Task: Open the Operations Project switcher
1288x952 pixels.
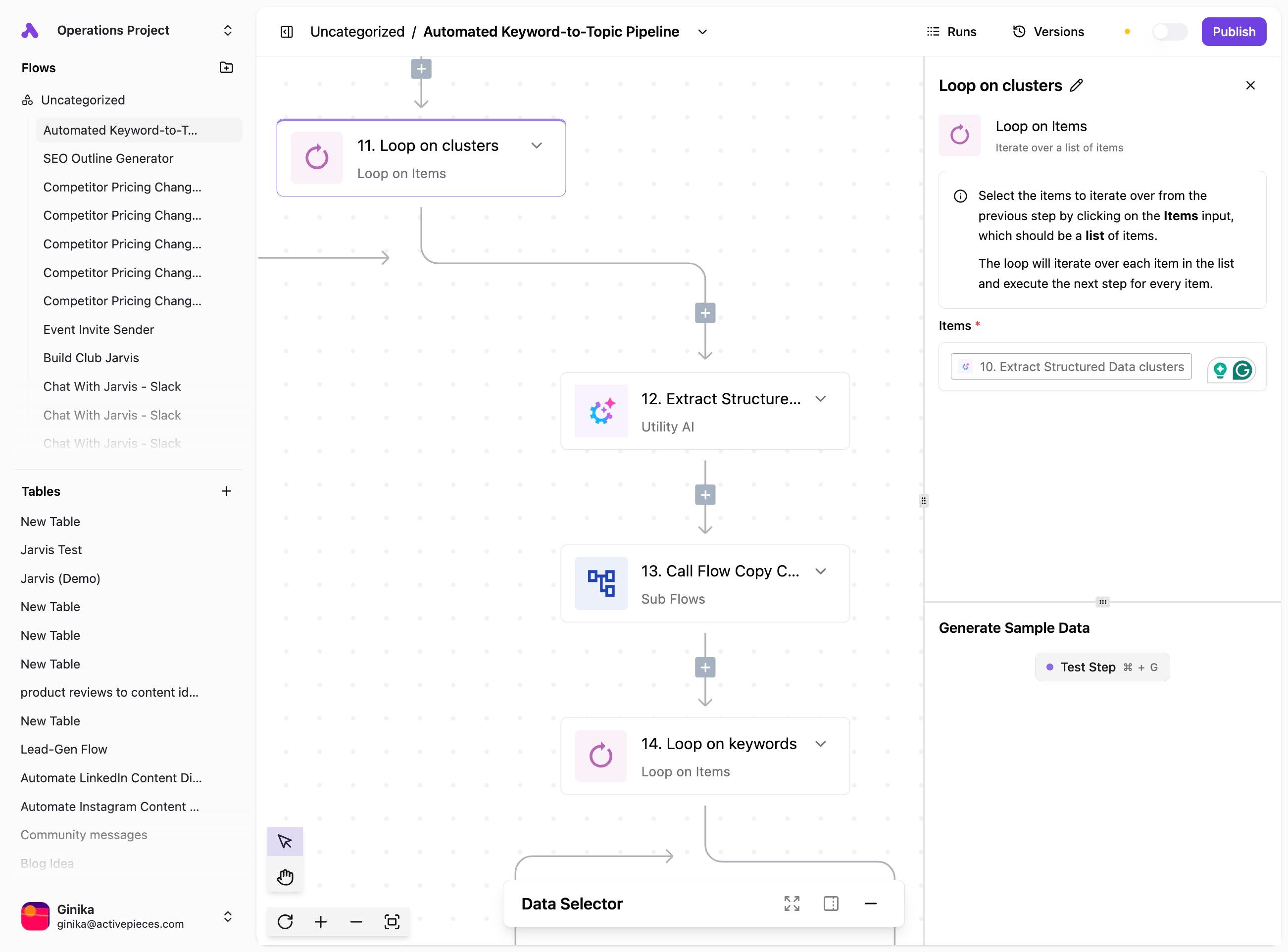Action: [227, 30]
